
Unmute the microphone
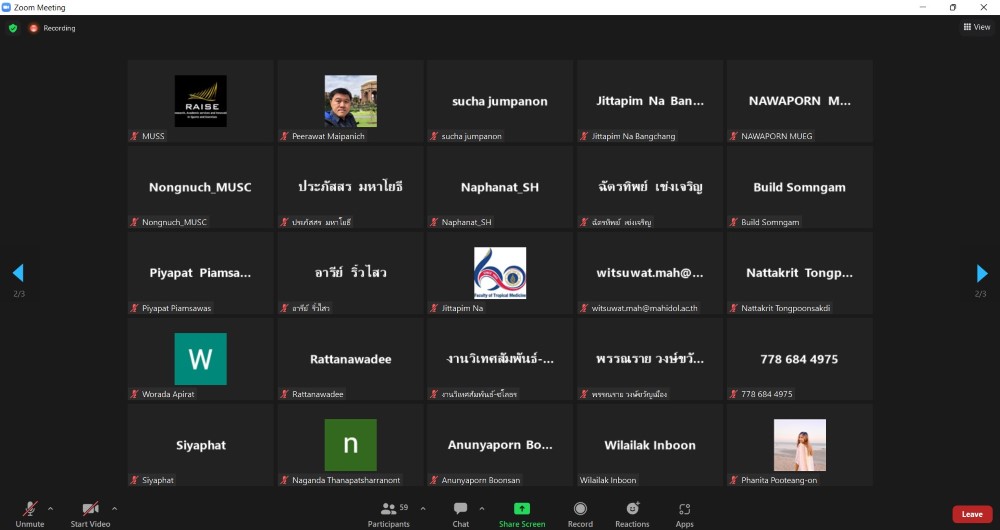point(30,513)
